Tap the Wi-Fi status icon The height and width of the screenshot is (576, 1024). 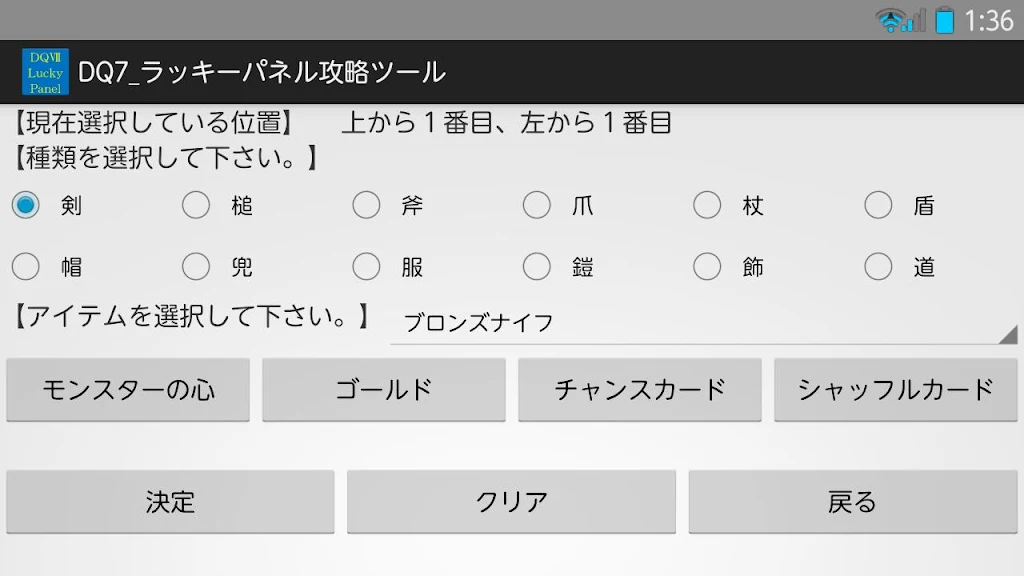[888, 20]
